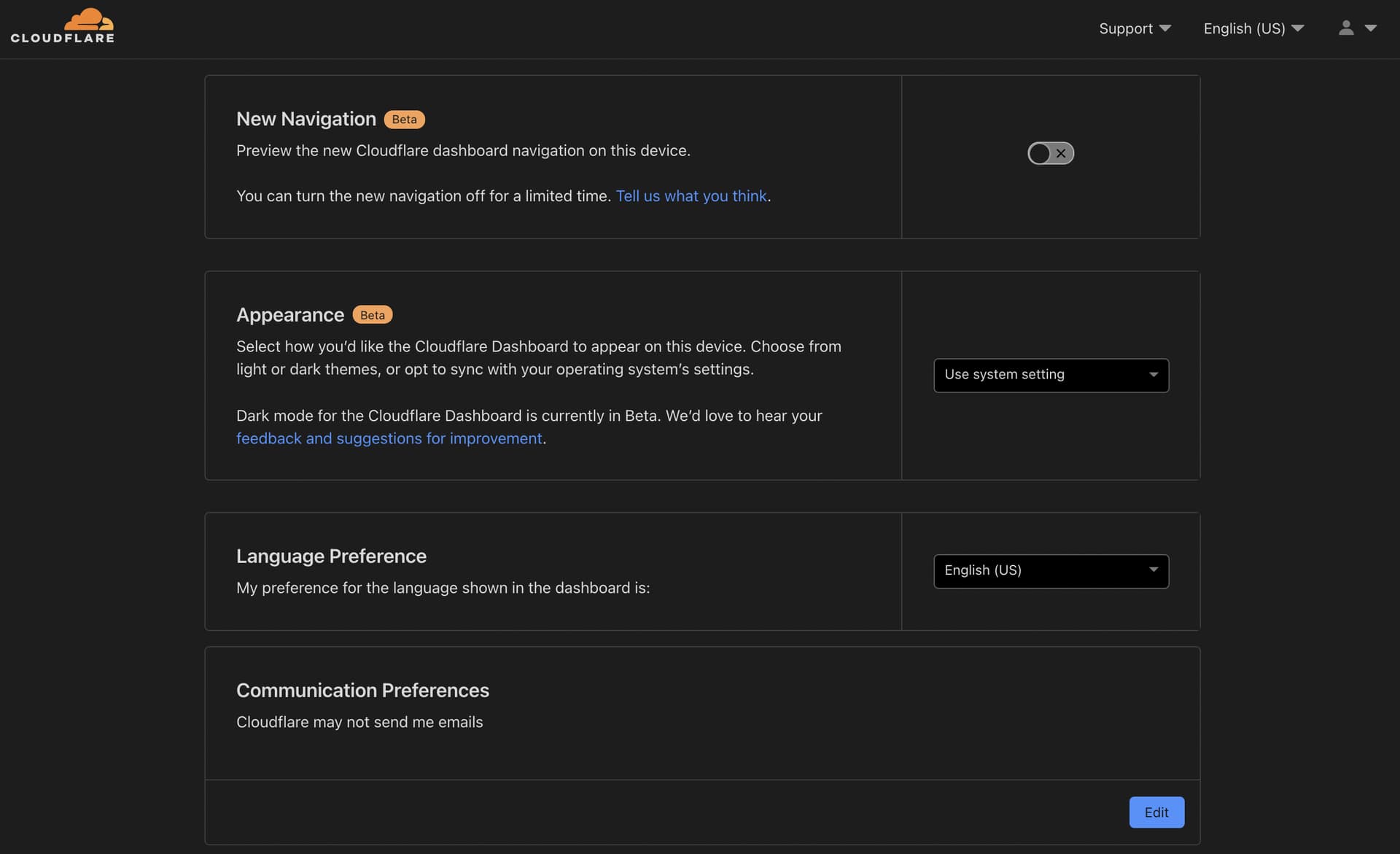The width and height of the screenshot is (1400, 854).
Task: Enable the New Navigation toggle switch
Action: tap(1050, 153)
